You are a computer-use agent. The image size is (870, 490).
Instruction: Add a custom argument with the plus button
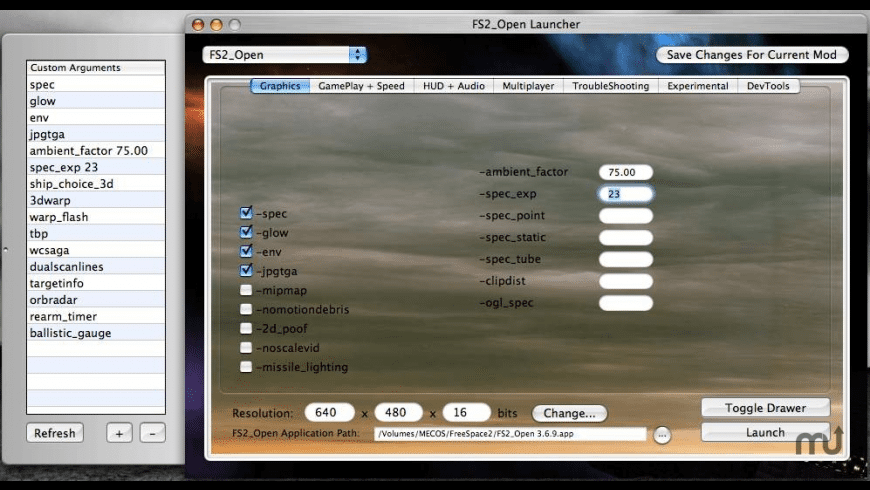pyautogui.click(x=119, y=433)
